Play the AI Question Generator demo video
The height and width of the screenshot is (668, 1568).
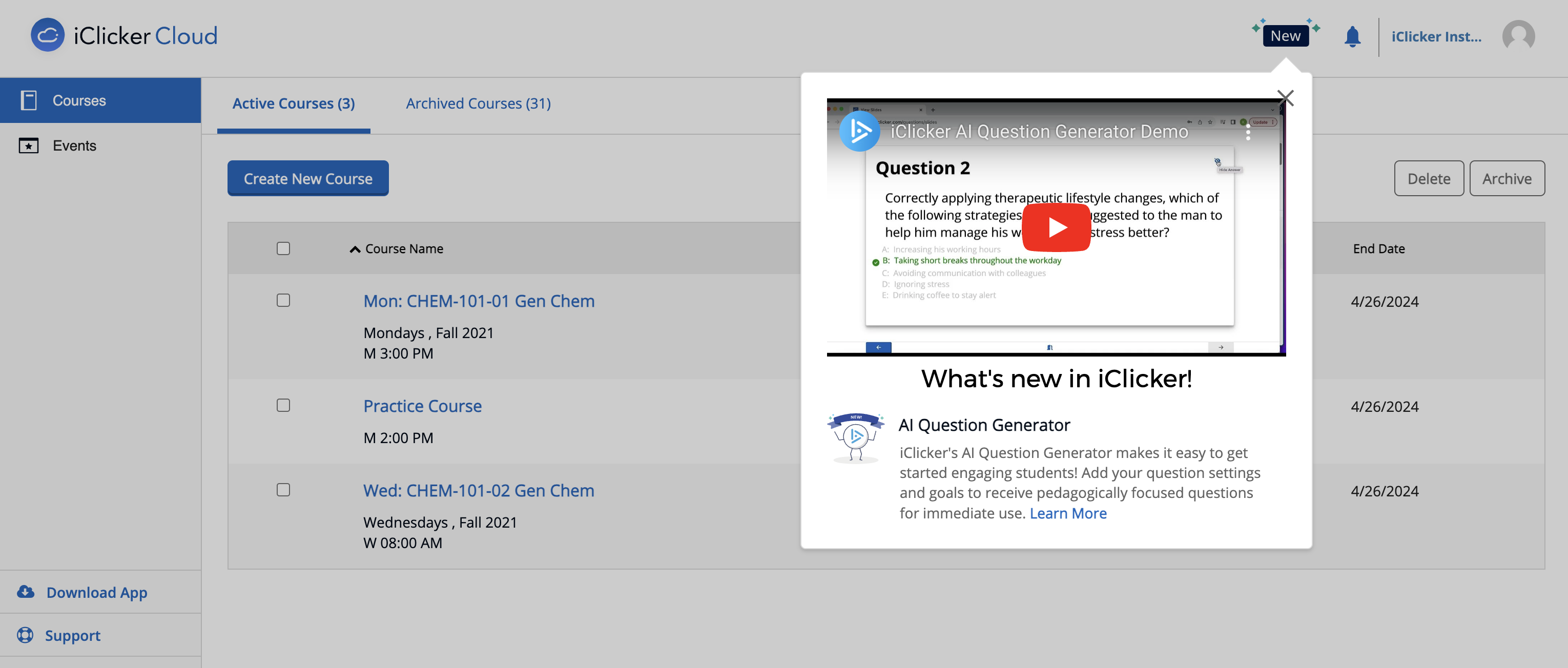pyautogui.click(x=1056, y=227)
